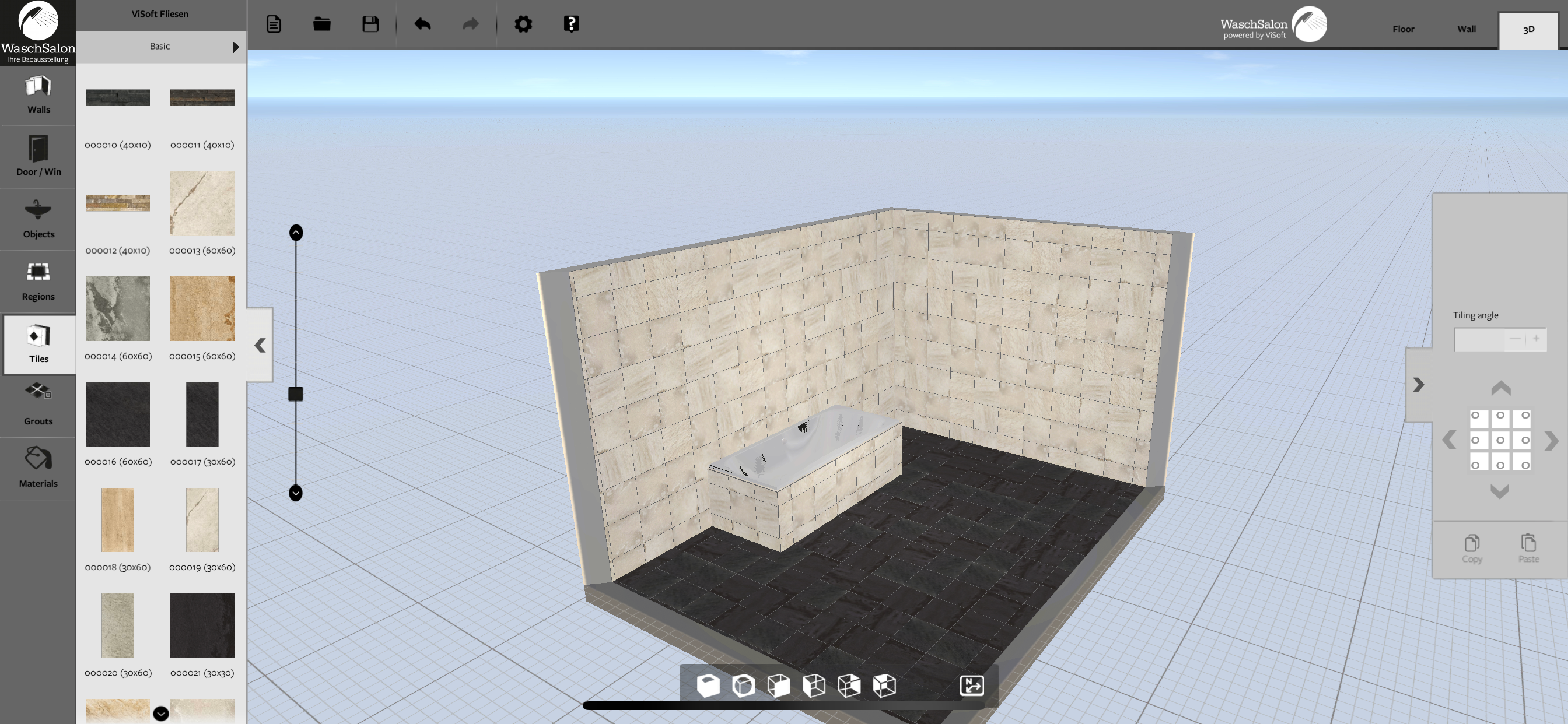1568x724 pixels.
Task: Open settings with the gear icon
Action: click(523, 24)
